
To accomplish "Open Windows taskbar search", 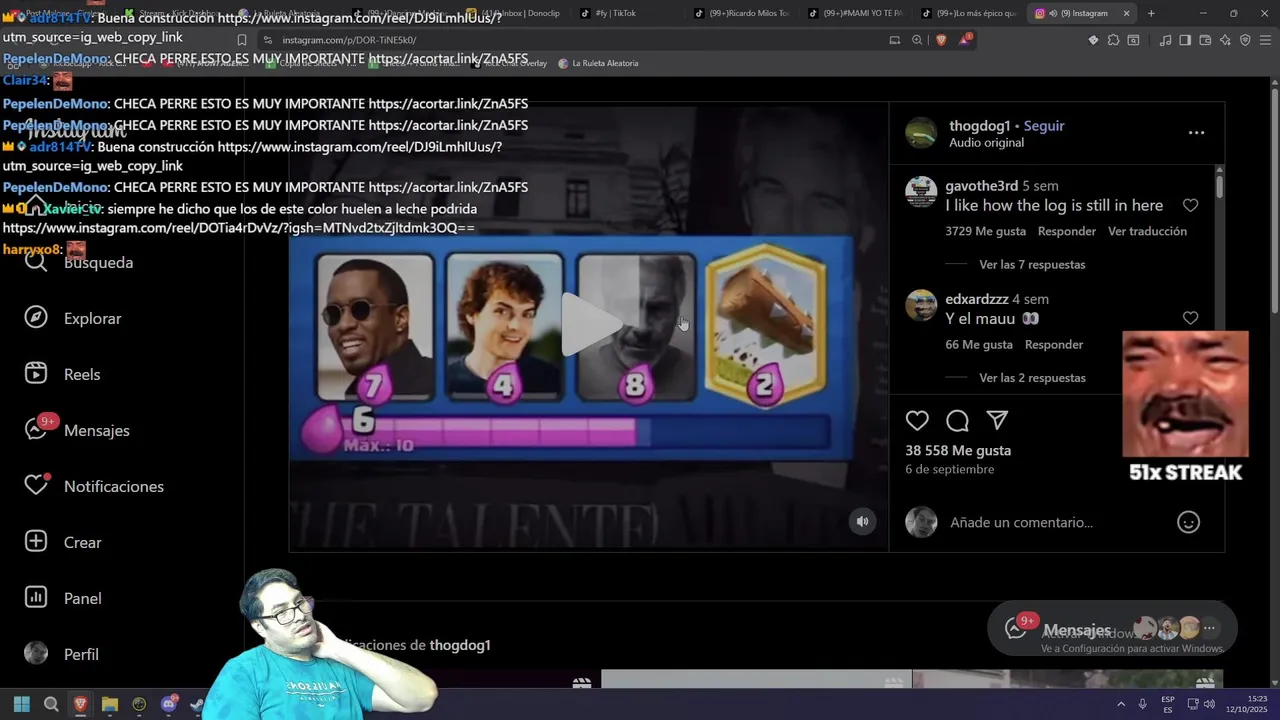I will (51, 704).
